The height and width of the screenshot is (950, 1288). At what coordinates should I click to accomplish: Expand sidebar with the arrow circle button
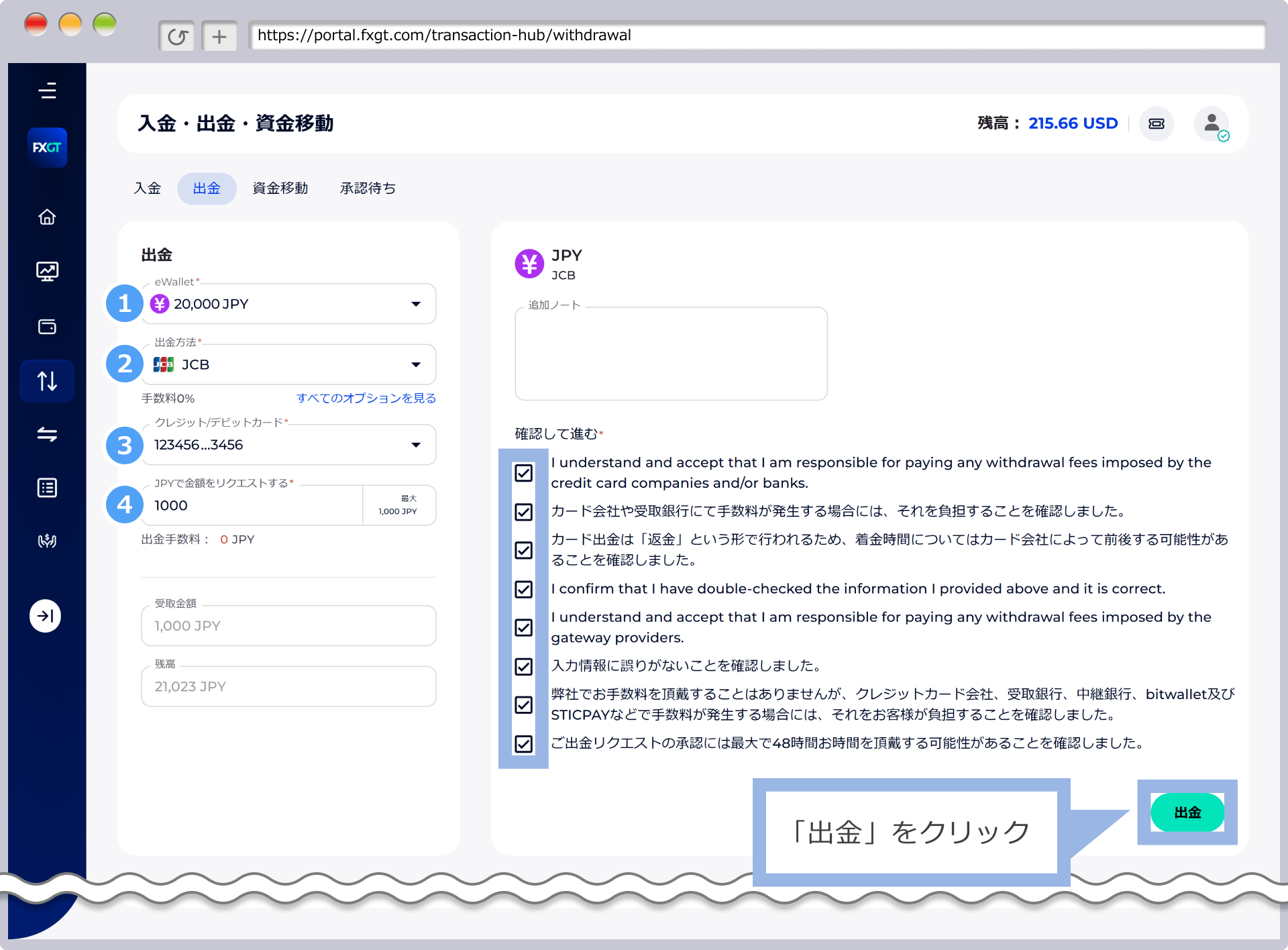coord(46,615)
